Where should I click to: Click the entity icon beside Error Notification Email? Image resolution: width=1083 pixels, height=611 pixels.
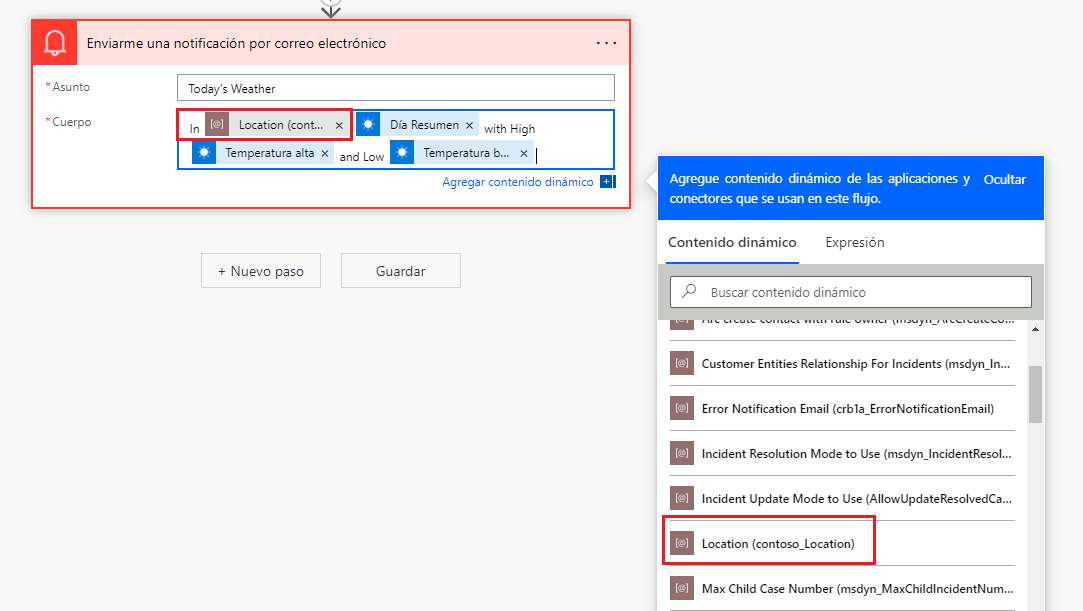pos(682,408)
